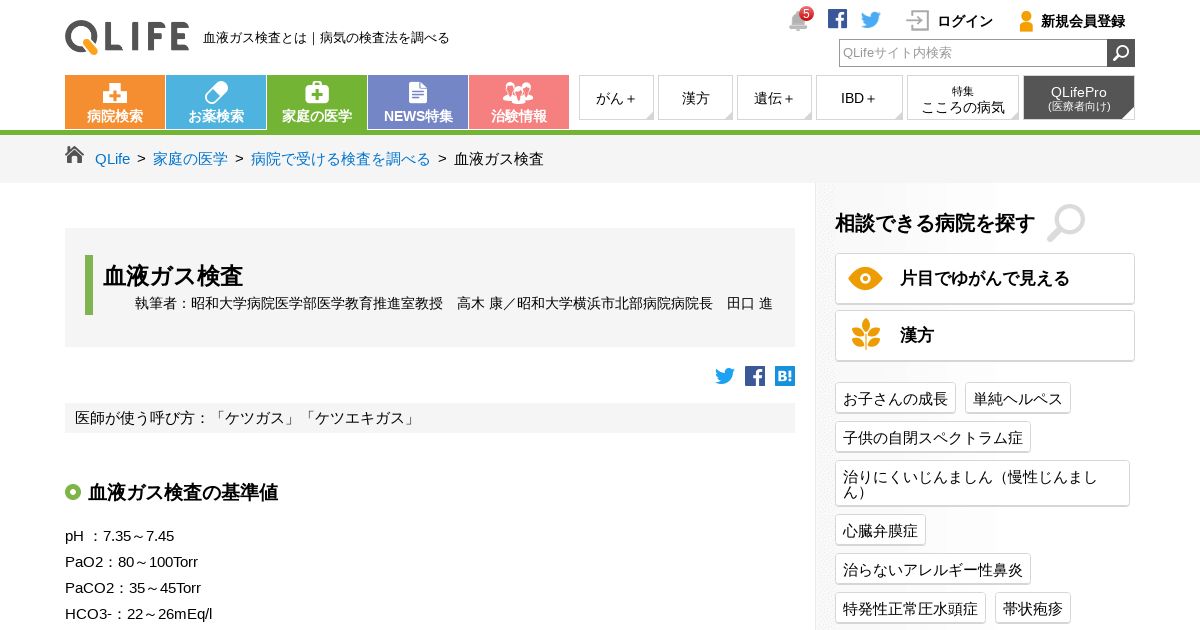Viewport: 1200px width, 630px height.
Task: Select the 子供の自閉スペクトラム症 tag
Action: click(x=933, y=437)
